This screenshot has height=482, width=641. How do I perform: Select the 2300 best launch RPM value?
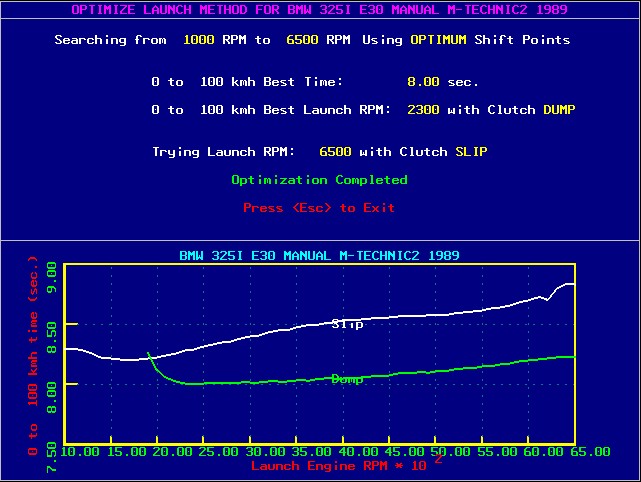[423, 110]
